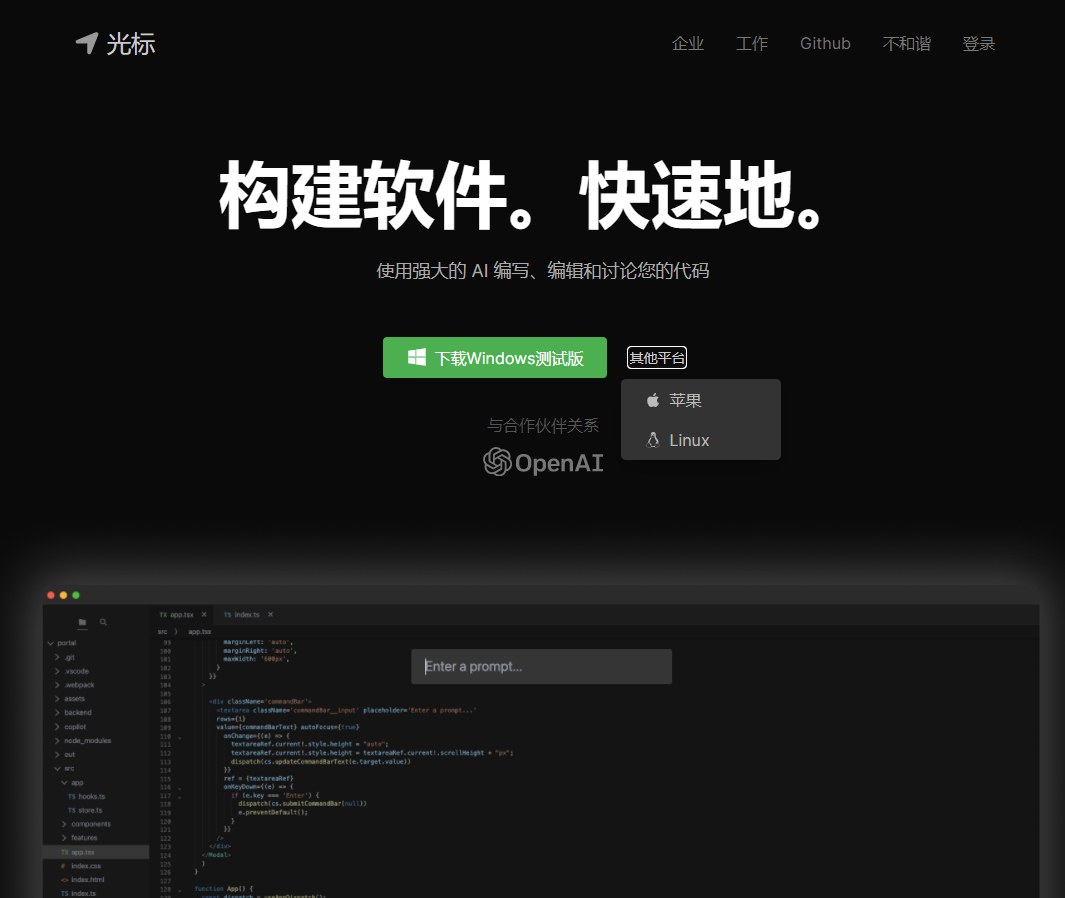Click the Apple icon in the platform menu
Viewport: 1065px width, 898px height.
click(653, 400)
